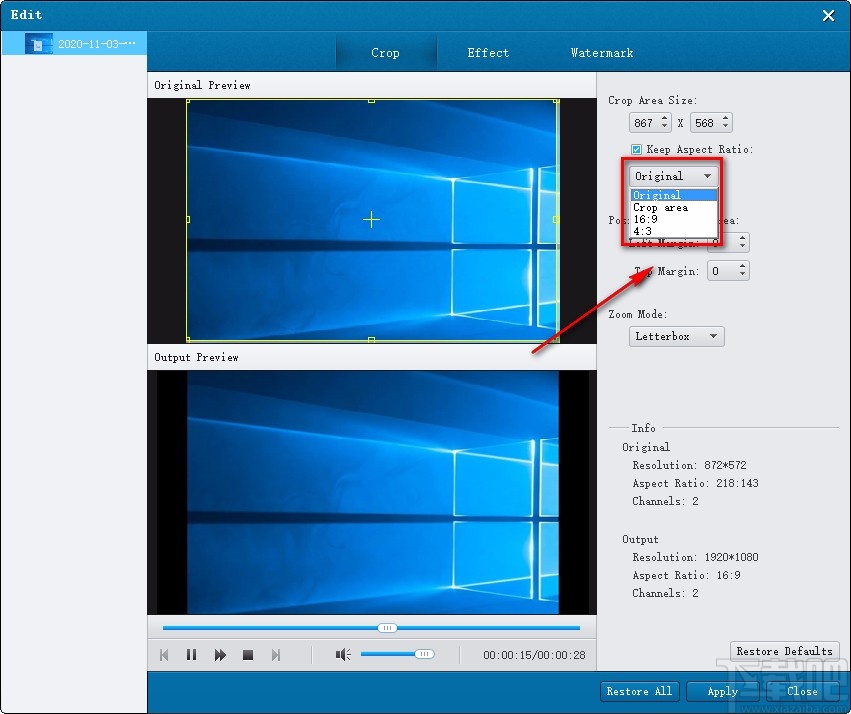851x714 pixels.
Task: Click the Restore All button
Action: (639, 691)
